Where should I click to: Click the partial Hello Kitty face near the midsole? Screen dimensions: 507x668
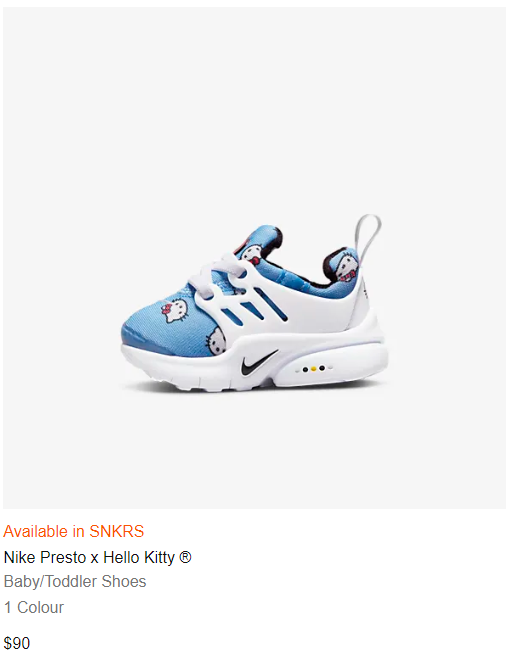[216, 342]
